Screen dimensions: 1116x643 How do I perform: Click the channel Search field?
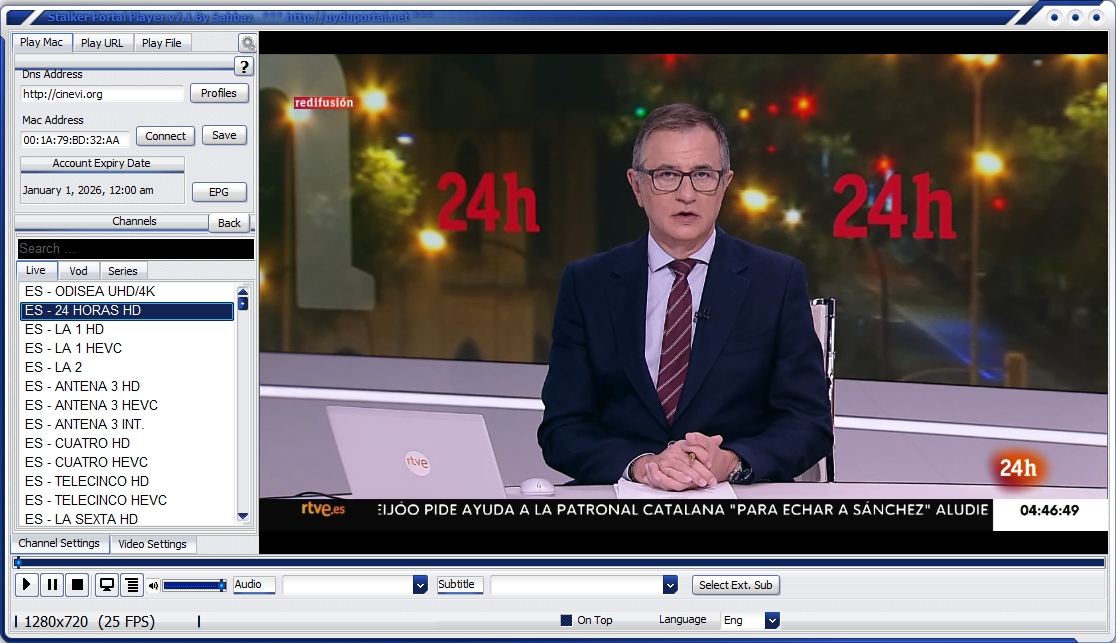[x=135, y=249]
